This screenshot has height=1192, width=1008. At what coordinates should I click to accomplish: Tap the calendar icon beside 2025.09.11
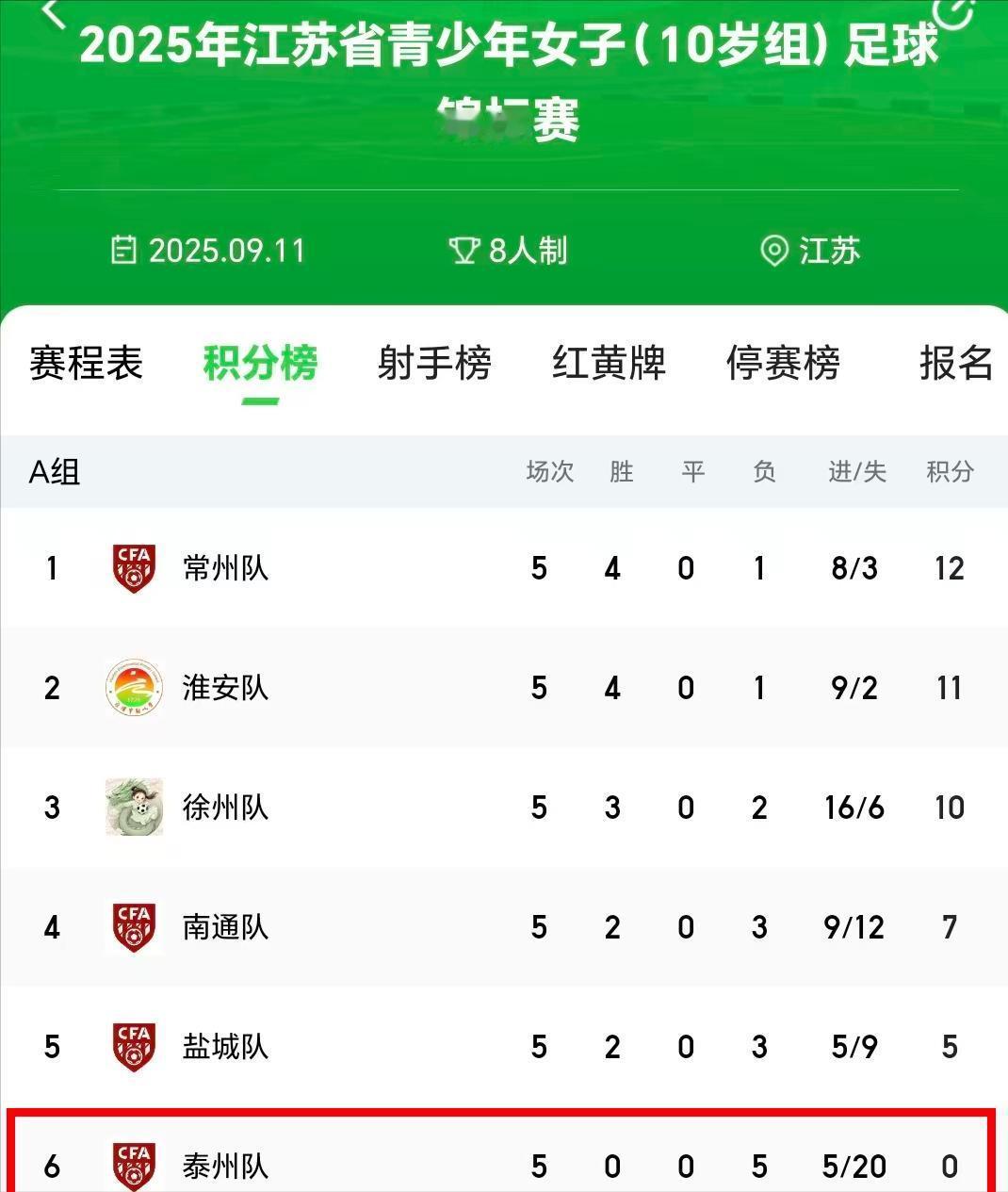click(x=123, y=251)
